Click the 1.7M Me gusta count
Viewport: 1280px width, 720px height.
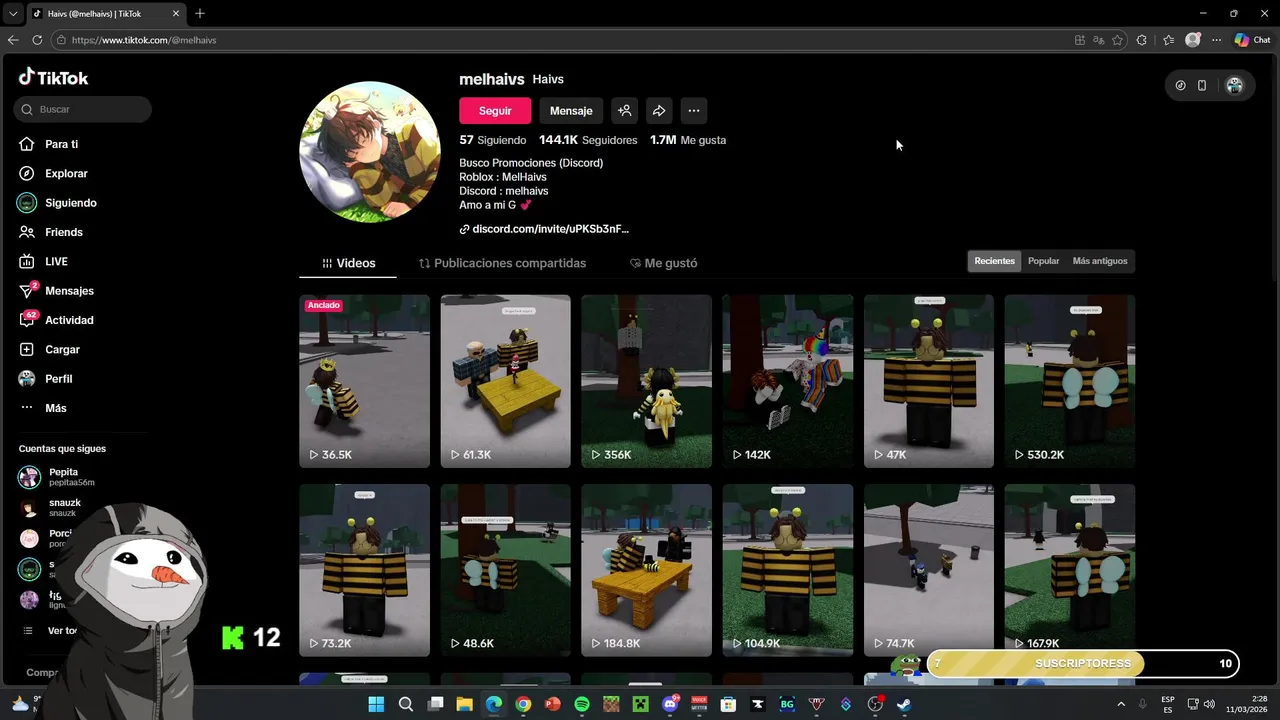tap(688, 140)
